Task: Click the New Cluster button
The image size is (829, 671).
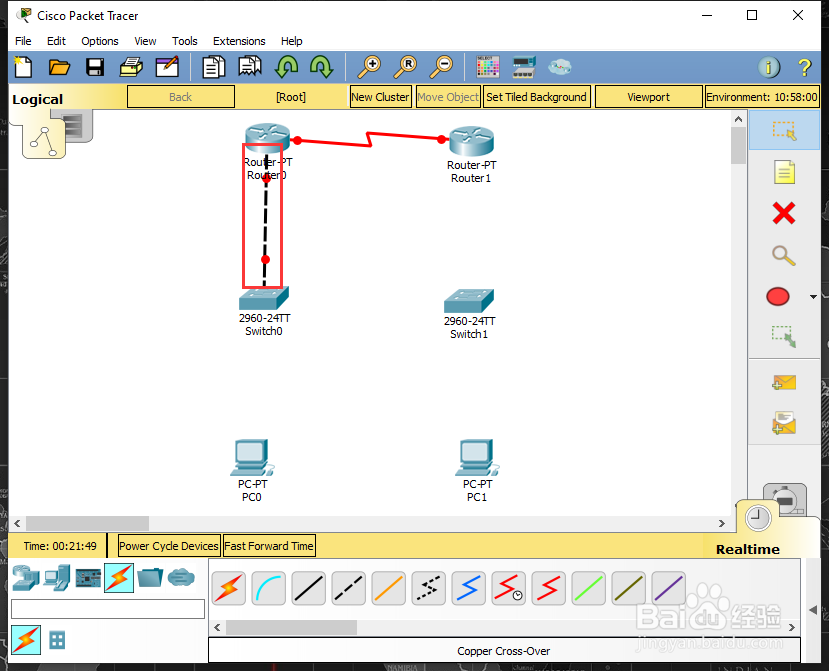Action: (380, 97)
